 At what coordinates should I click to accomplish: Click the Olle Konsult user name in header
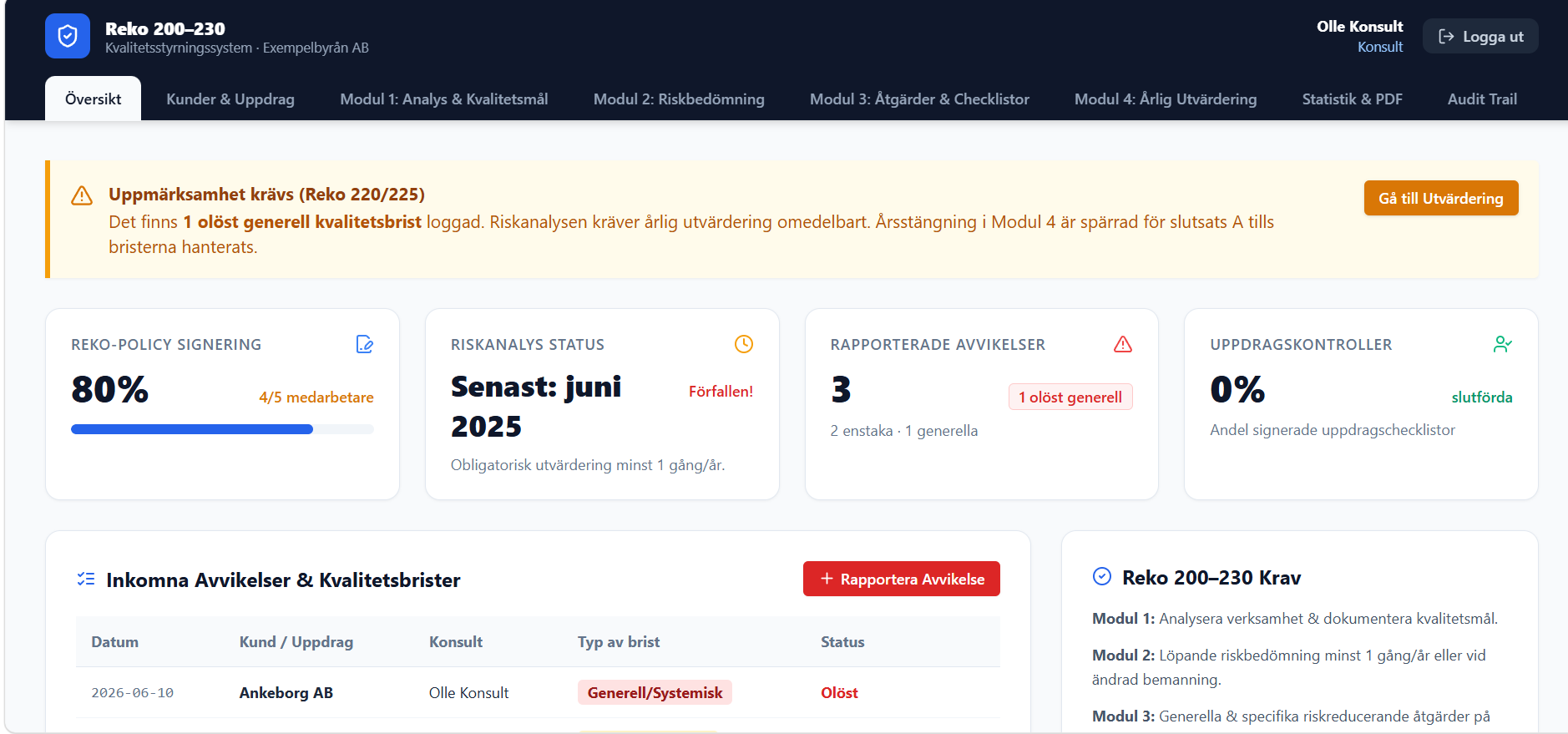(1359, 26)
